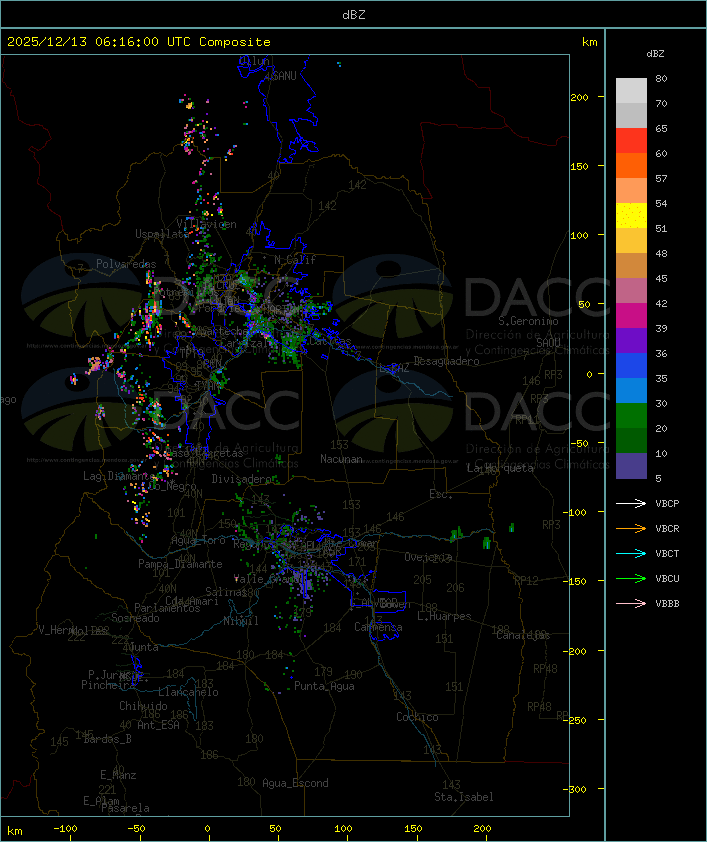Click the 'L.Huarpes' map label
707x842 pixels.
444,616
